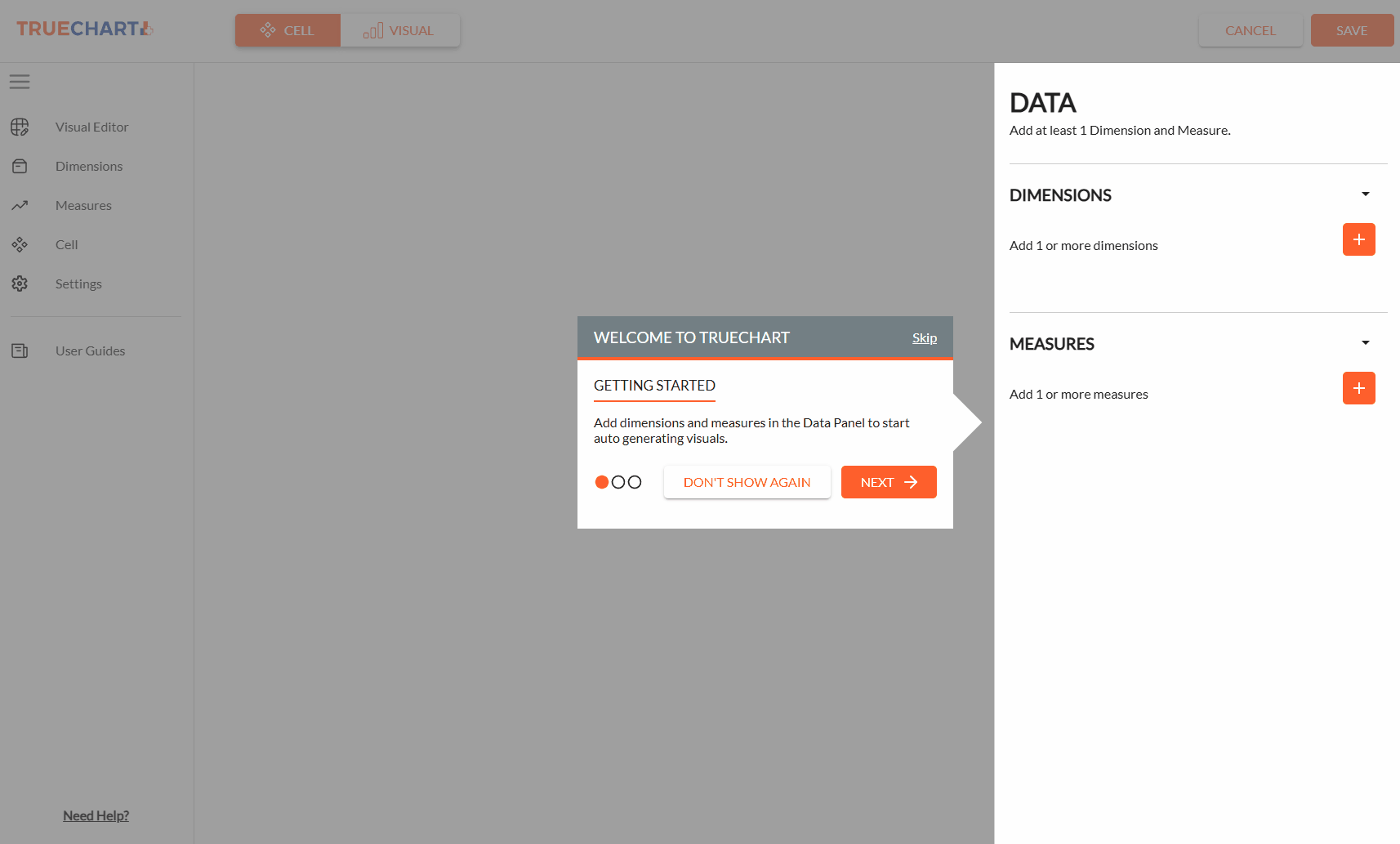Click 'Add 1 or more dimensions' text
1400x844 pixels.
point(1083,245)
